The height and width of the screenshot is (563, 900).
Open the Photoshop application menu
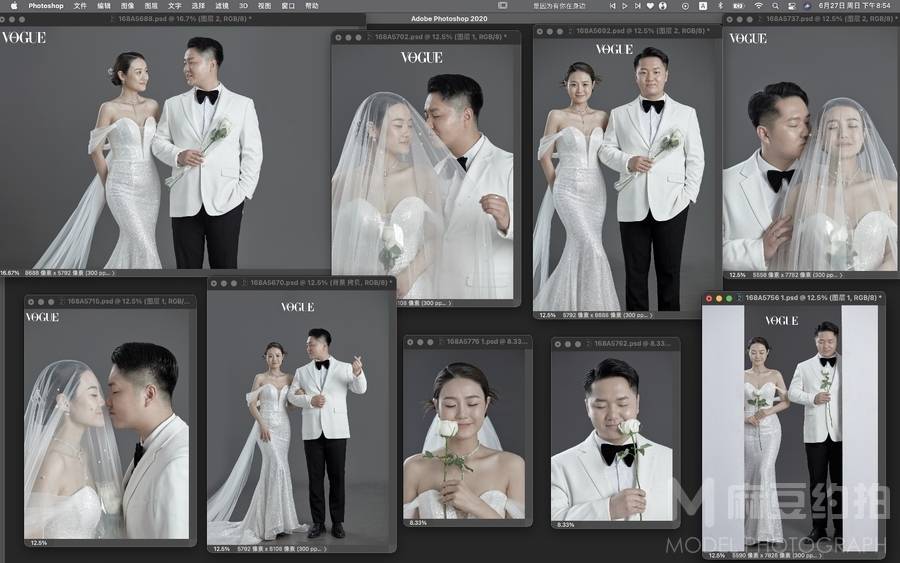point(46,6)
